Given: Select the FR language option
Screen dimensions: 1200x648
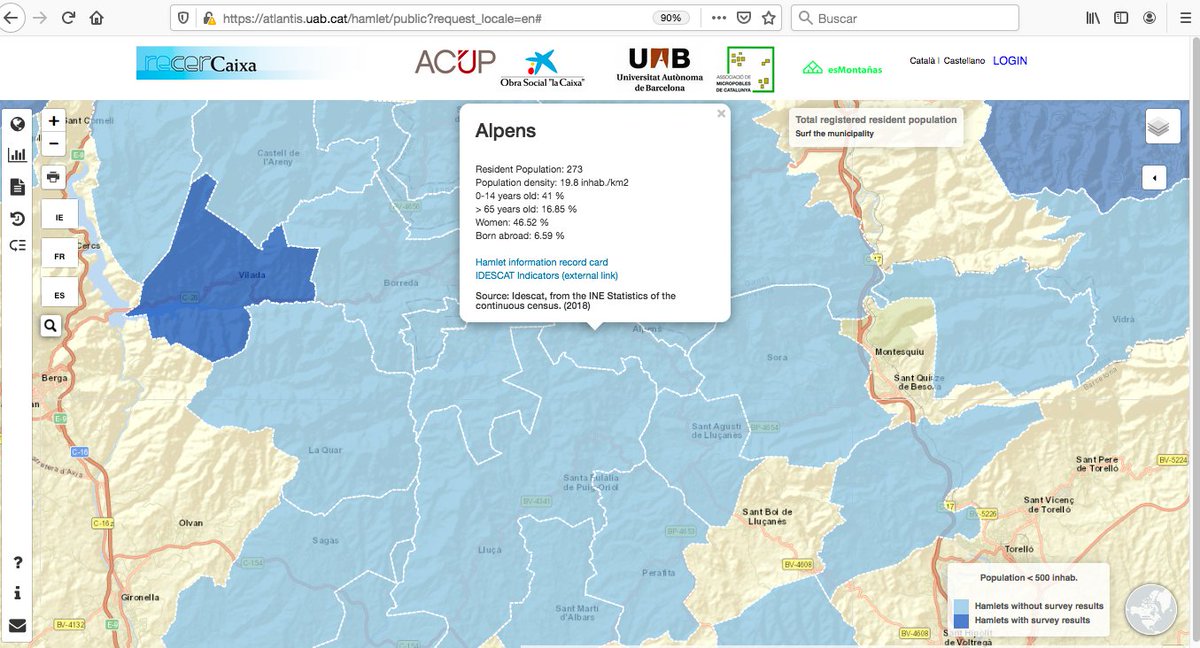Looking at the screenshot, I should pyautogui.click(x=59, y=255).
